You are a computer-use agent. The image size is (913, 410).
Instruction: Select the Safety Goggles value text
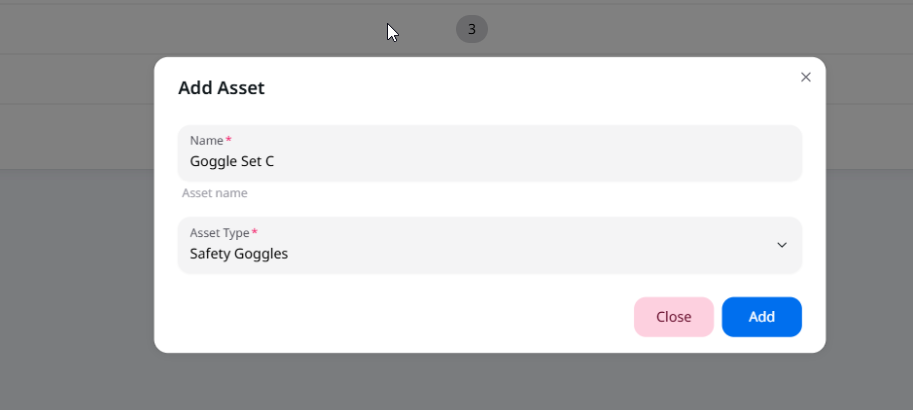coord(239,254)
